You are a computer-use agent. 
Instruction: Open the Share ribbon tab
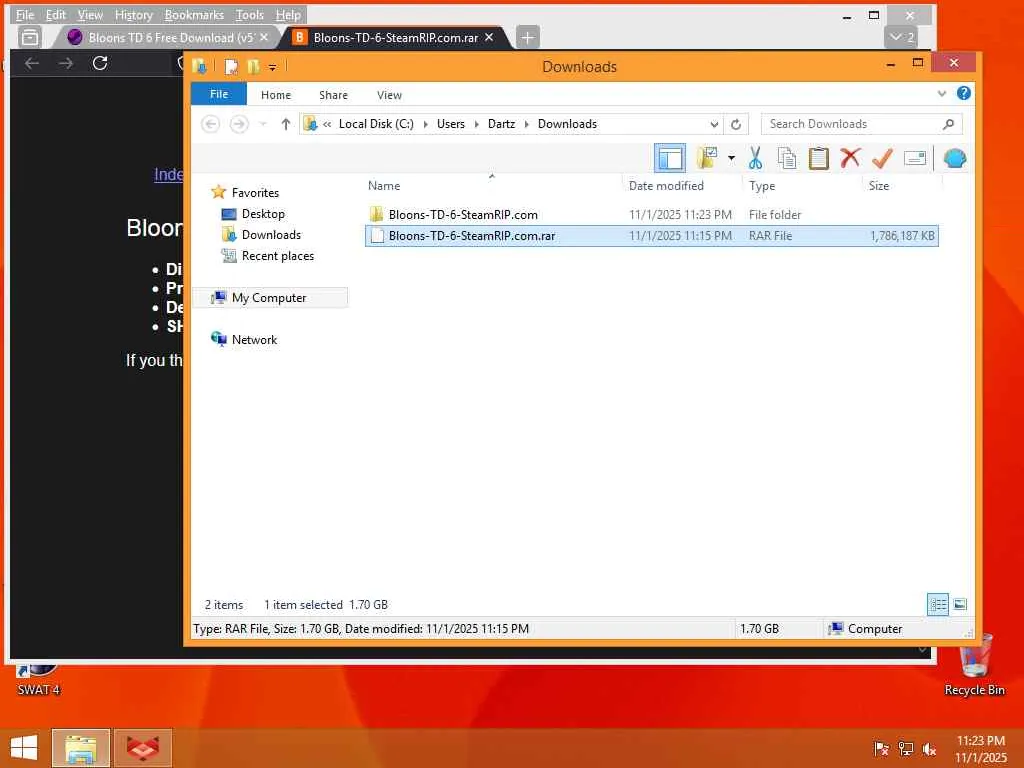click(333, 95)
